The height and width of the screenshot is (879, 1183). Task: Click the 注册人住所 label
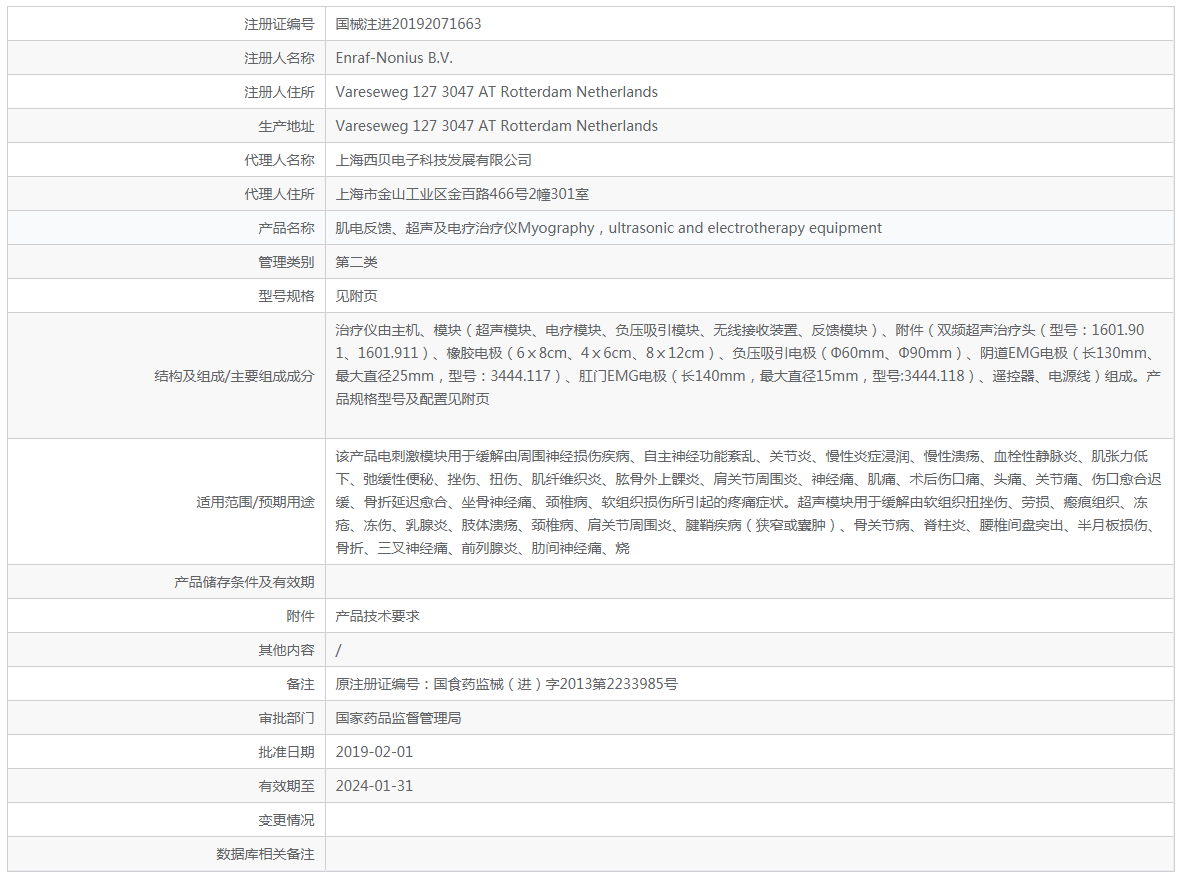coord(279,92)
